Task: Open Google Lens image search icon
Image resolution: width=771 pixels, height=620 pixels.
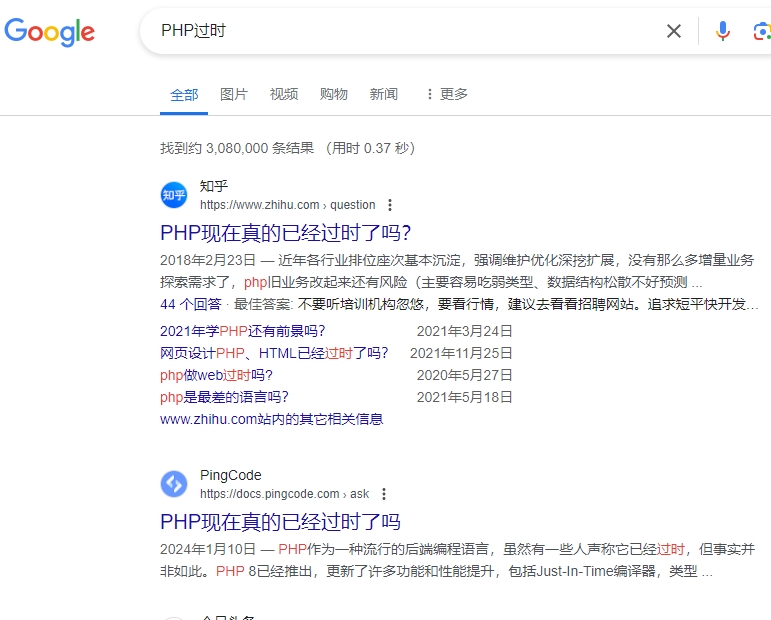Action: pyautogui.click(x=762, y=31)
